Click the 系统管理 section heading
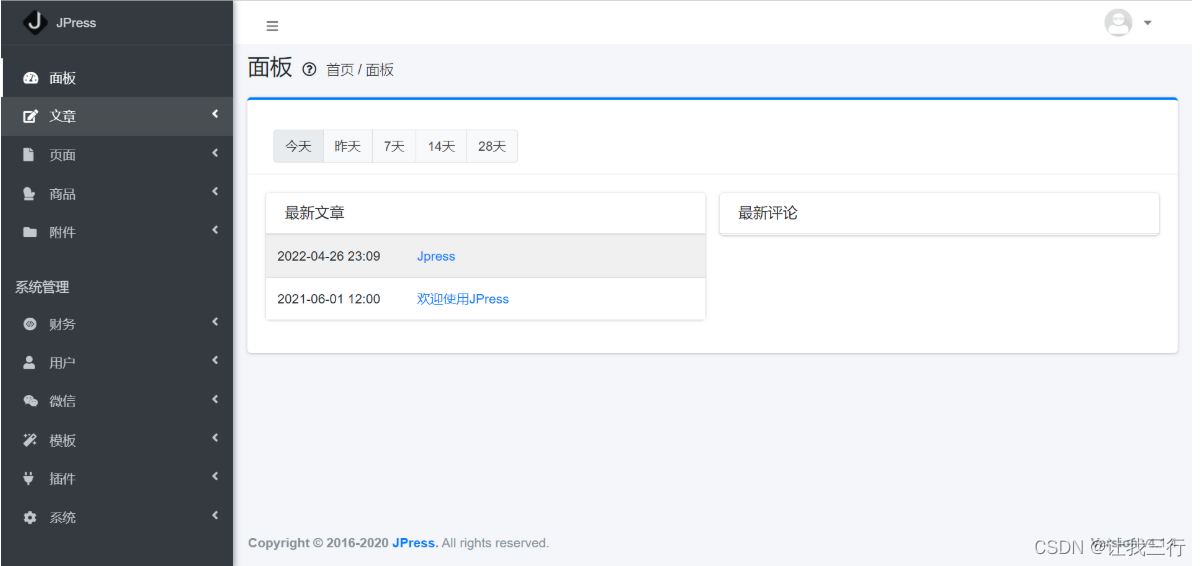The width and height of the screenshot is (1201, 566). [x=42, y=287]
